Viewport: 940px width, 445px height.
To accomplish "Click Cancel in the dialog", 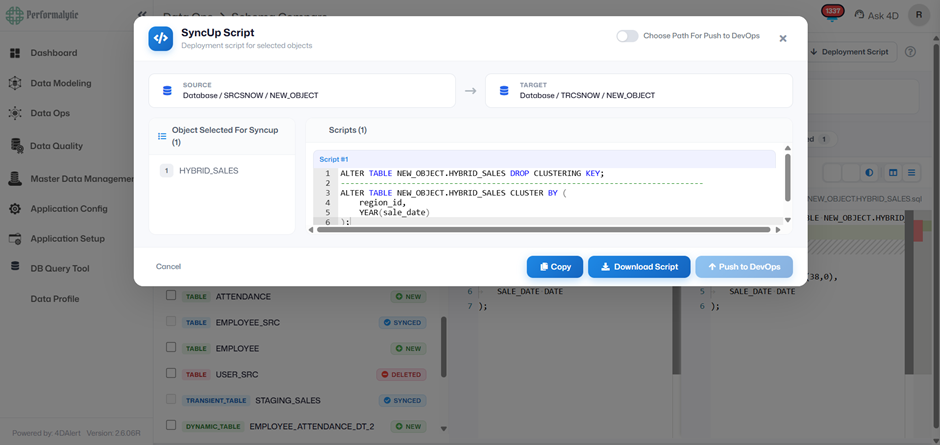I will (168, 266).
